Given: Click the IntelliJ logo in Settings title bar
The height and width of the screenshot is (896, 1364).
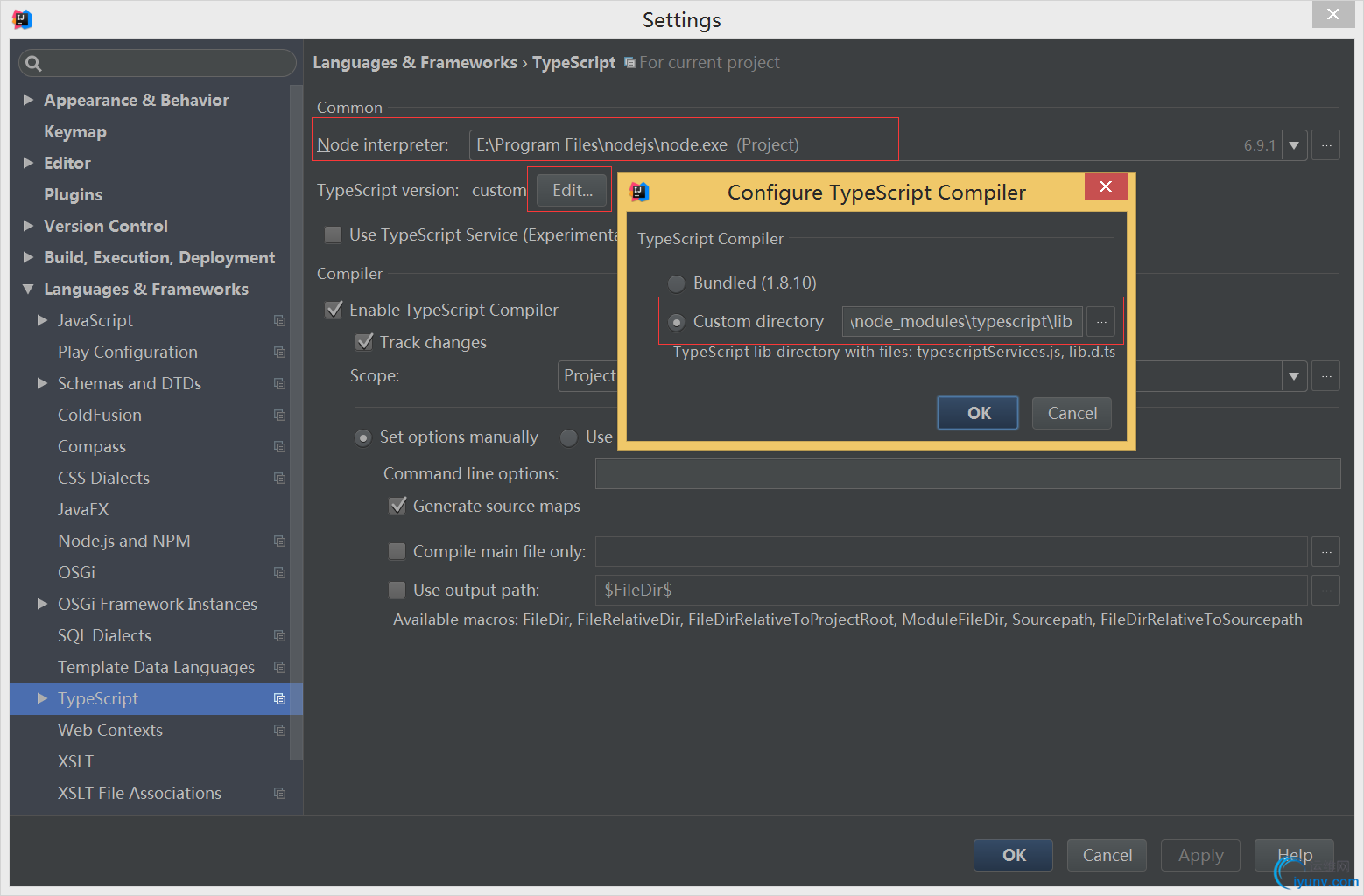Looking at the screenshot, I should click(22, 19).
